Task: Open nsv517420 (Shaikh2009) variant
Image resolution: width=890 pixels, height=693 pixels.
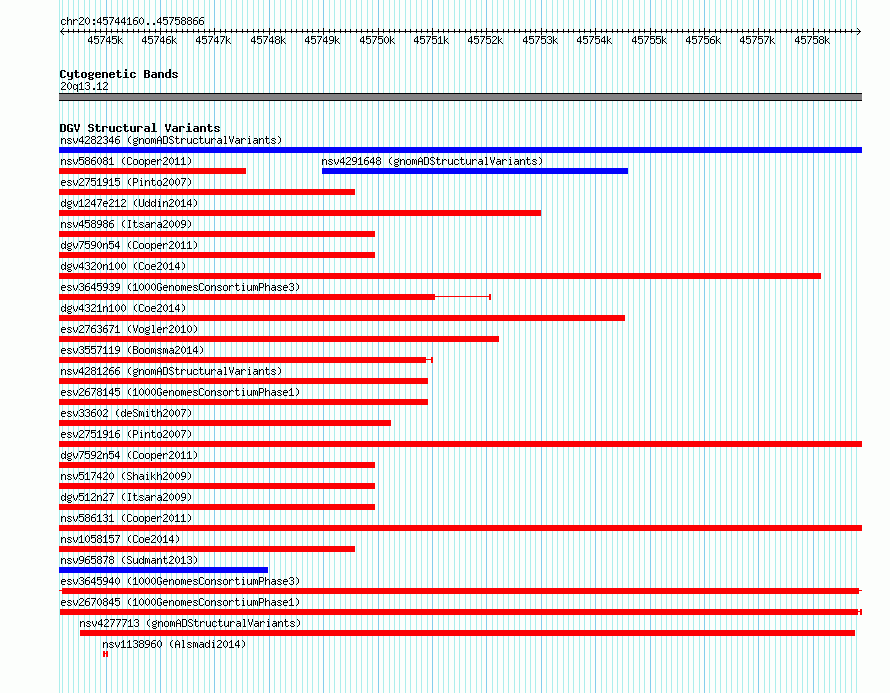Action: click(126, 476)
